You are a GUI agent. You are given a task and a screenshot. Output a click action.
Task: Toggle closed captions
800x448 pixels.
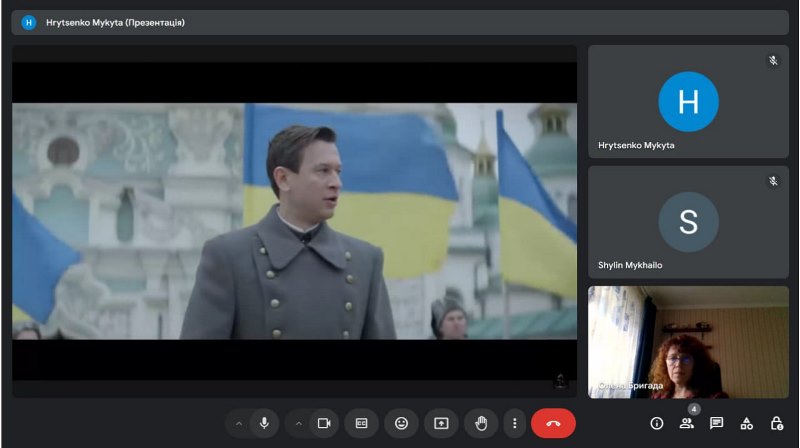[x=361, y=424]
